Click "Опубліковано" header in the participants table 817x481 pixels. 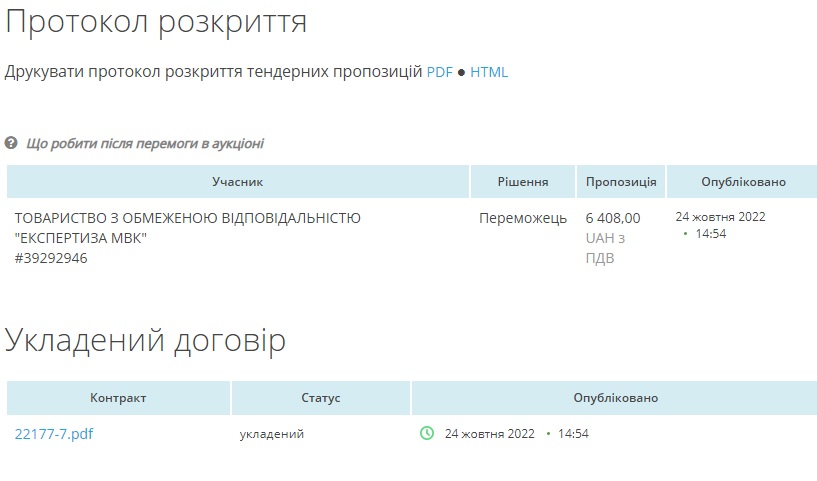coord(743,182)
